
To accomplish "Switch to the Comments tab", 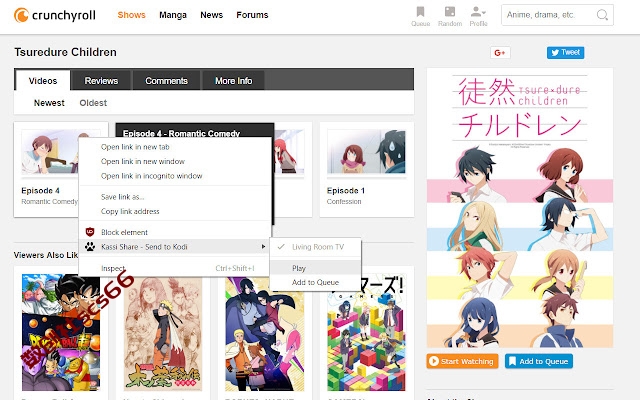I will pyautogui.click(x=167, y=81).
